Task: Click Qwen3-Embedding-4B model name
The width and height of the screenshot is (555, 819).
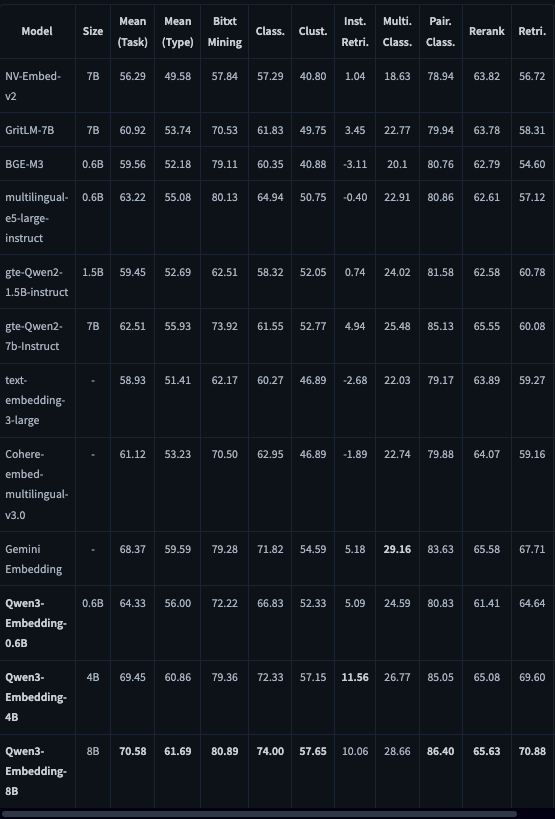Action: [36, 697]
